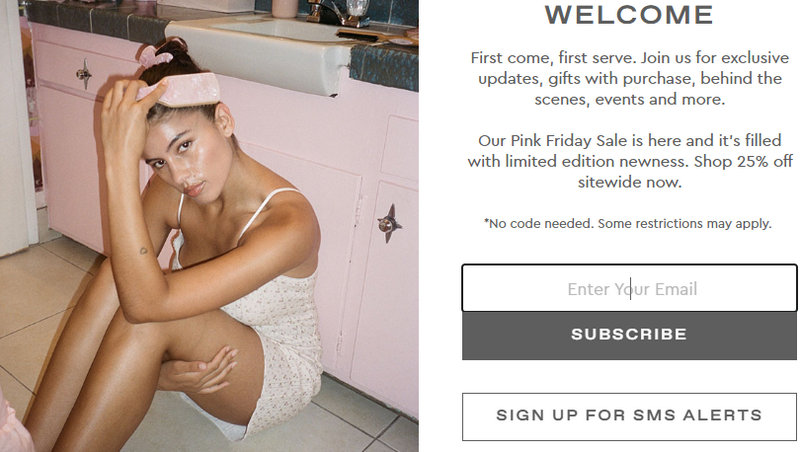Click the Enter Your Email field

(x=629, y=288)
